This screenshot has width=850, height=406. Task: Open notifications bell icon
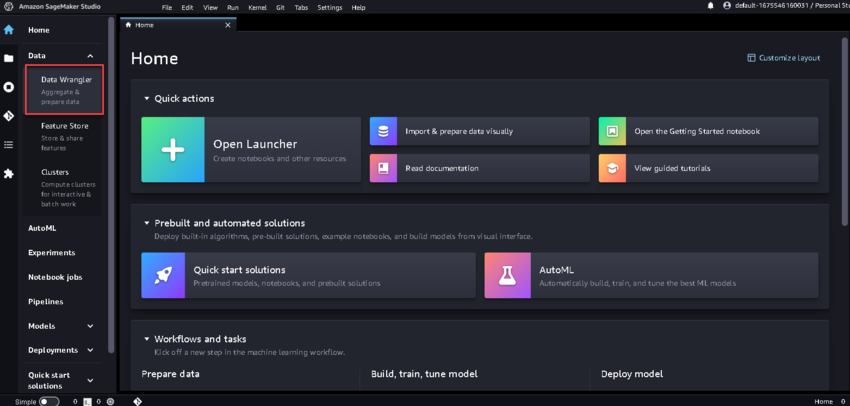tap(711, 6)
